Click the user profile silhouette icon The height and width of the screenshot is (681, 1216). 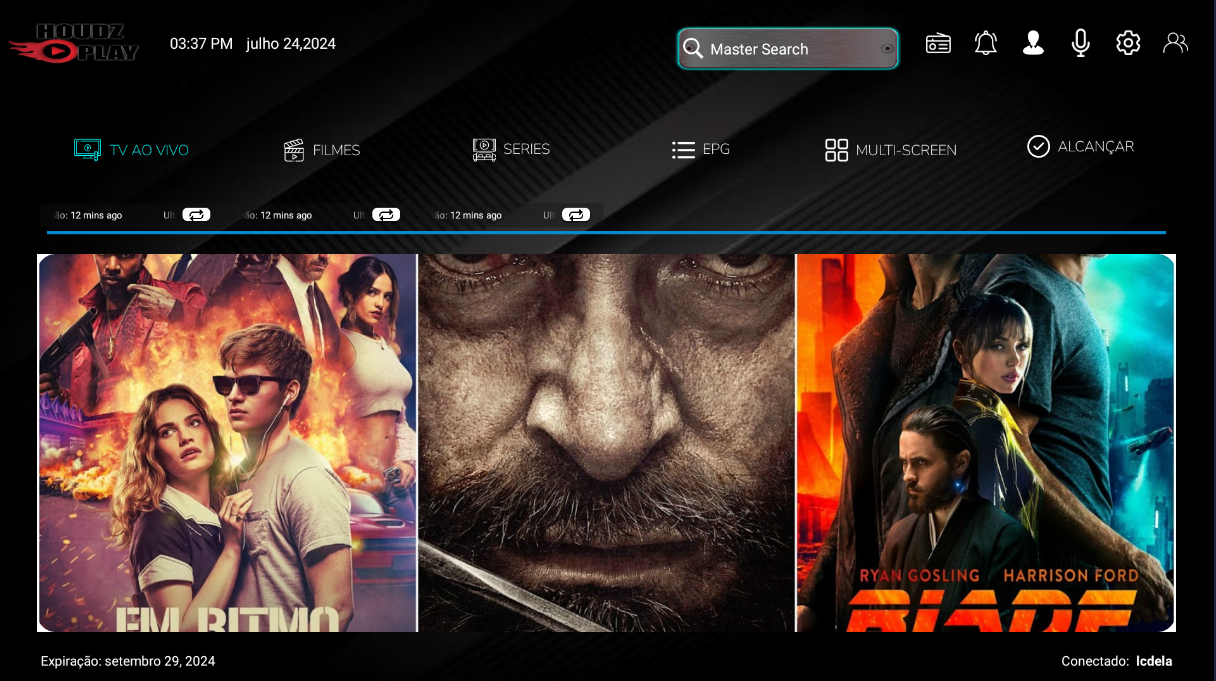tap(1033, 43)
